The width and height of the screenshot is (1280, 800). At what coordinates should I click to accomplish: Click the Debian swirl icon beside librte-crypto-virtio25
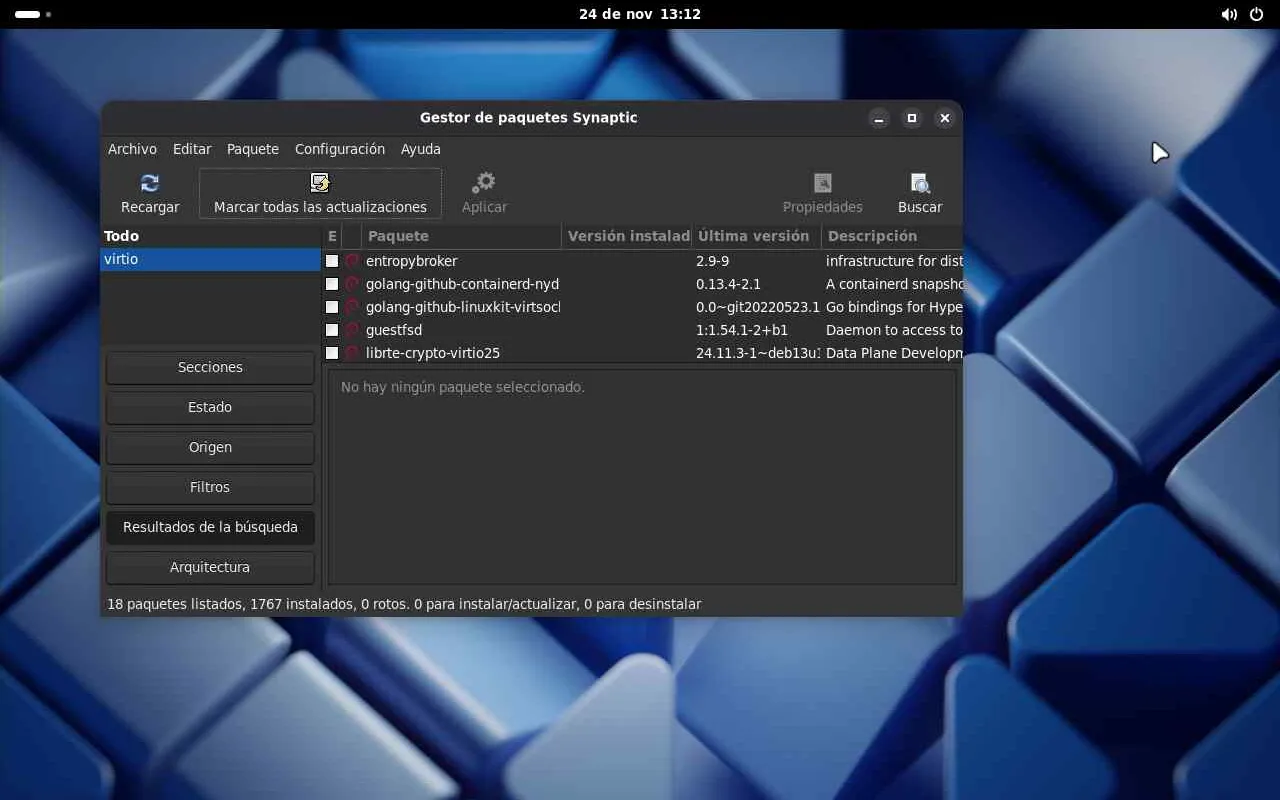coord(352,353)
